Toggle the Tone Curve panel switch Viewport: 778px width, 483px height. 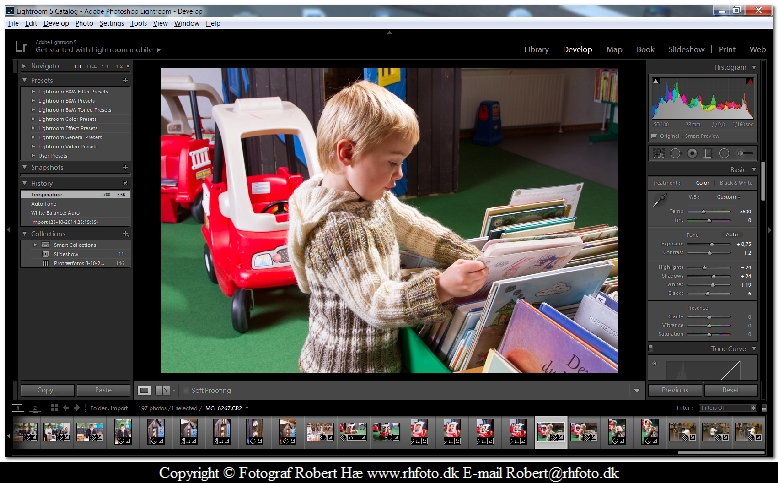[650, 348]
